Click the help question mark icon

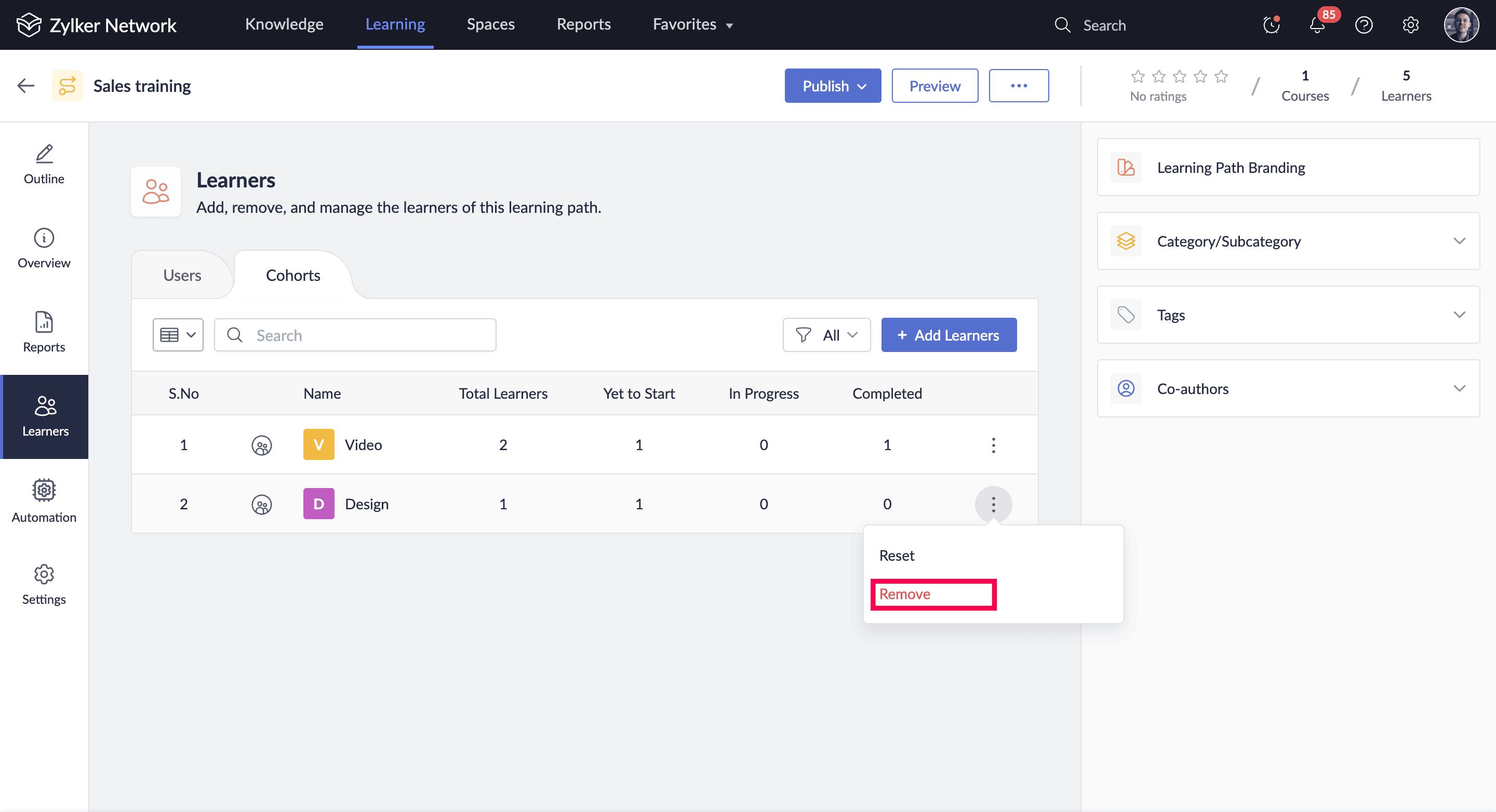1363,25
